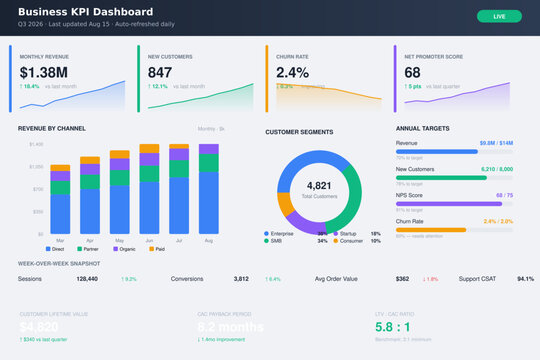Click the Sessions snapshot label
Screen dimensions: 540x360
(30, 279)
